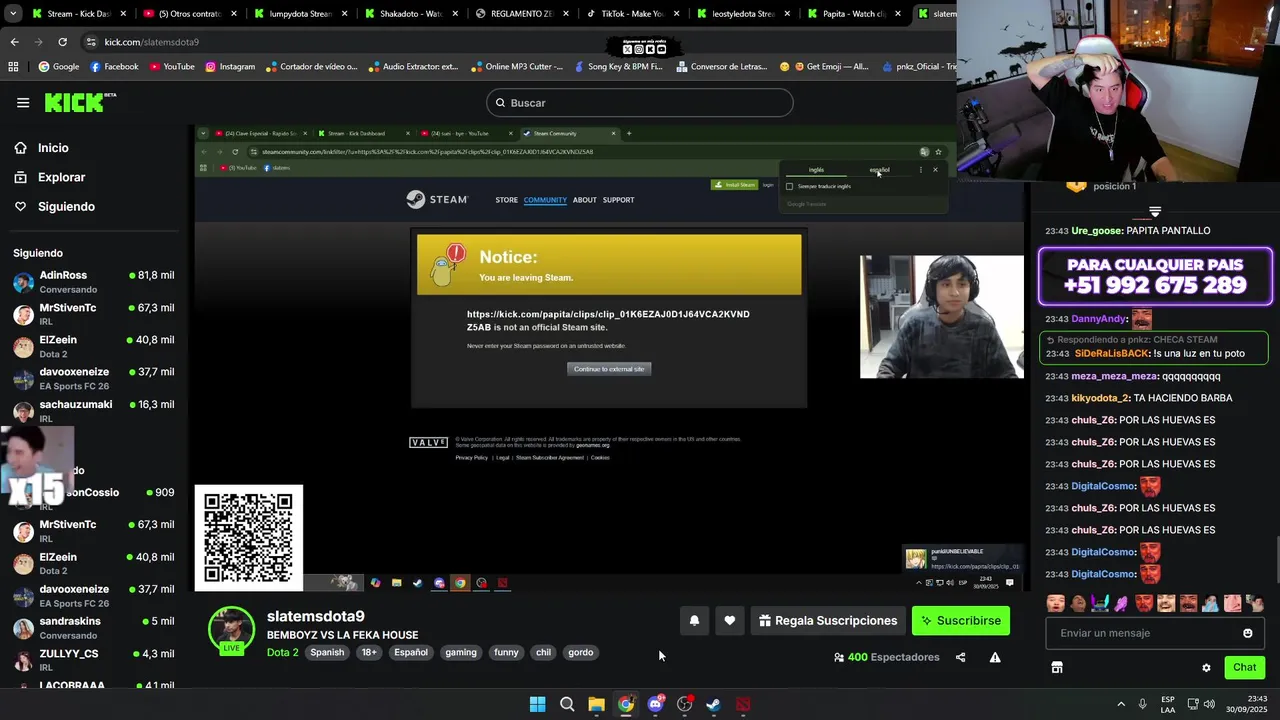This screenshot has width=1280, height=720.
Task: Click the funny tag
Action: [x=506, y=652]
